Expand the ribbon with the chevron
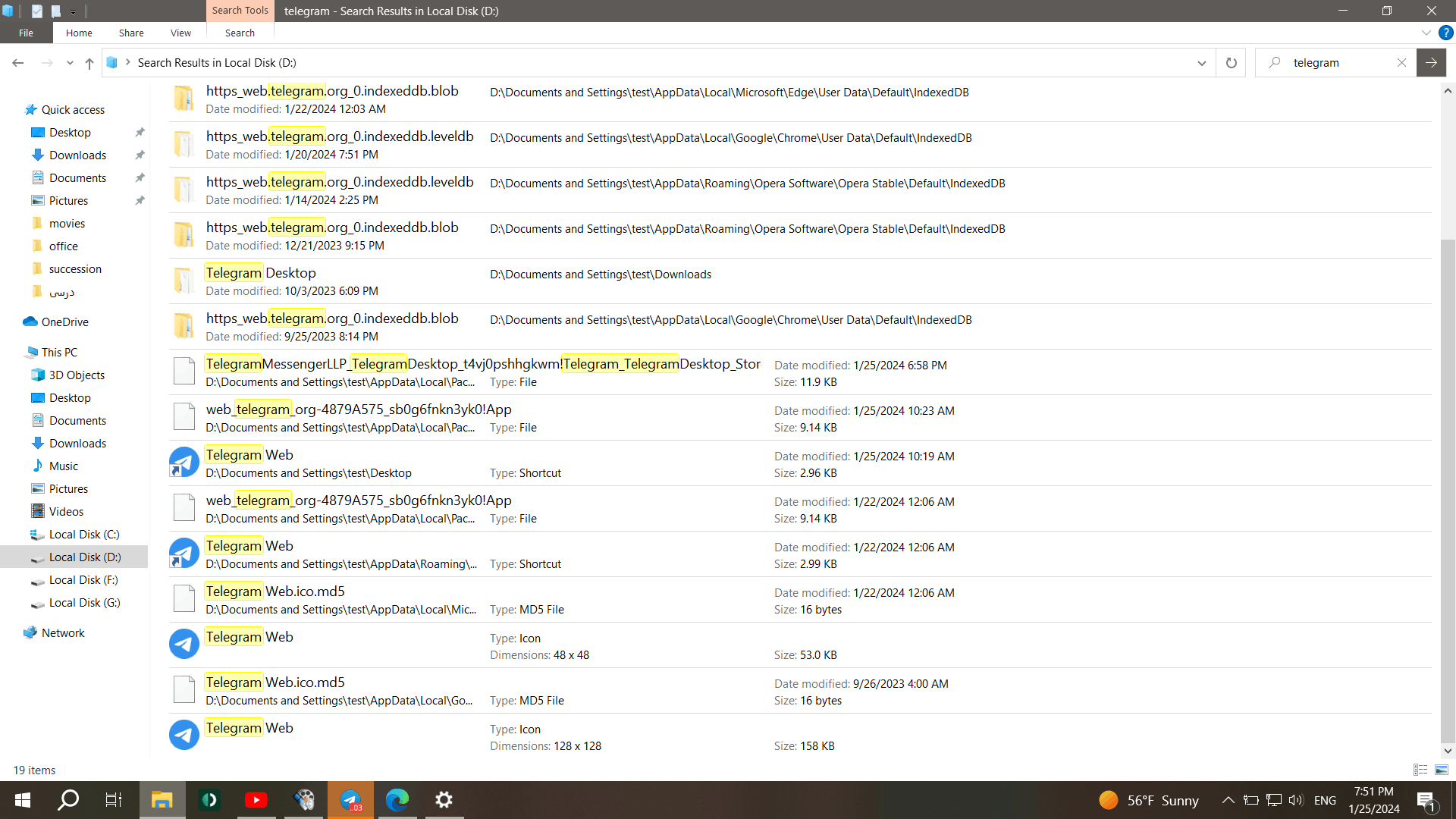This screenshot has height=819, width=1456. click(1426, 33)
